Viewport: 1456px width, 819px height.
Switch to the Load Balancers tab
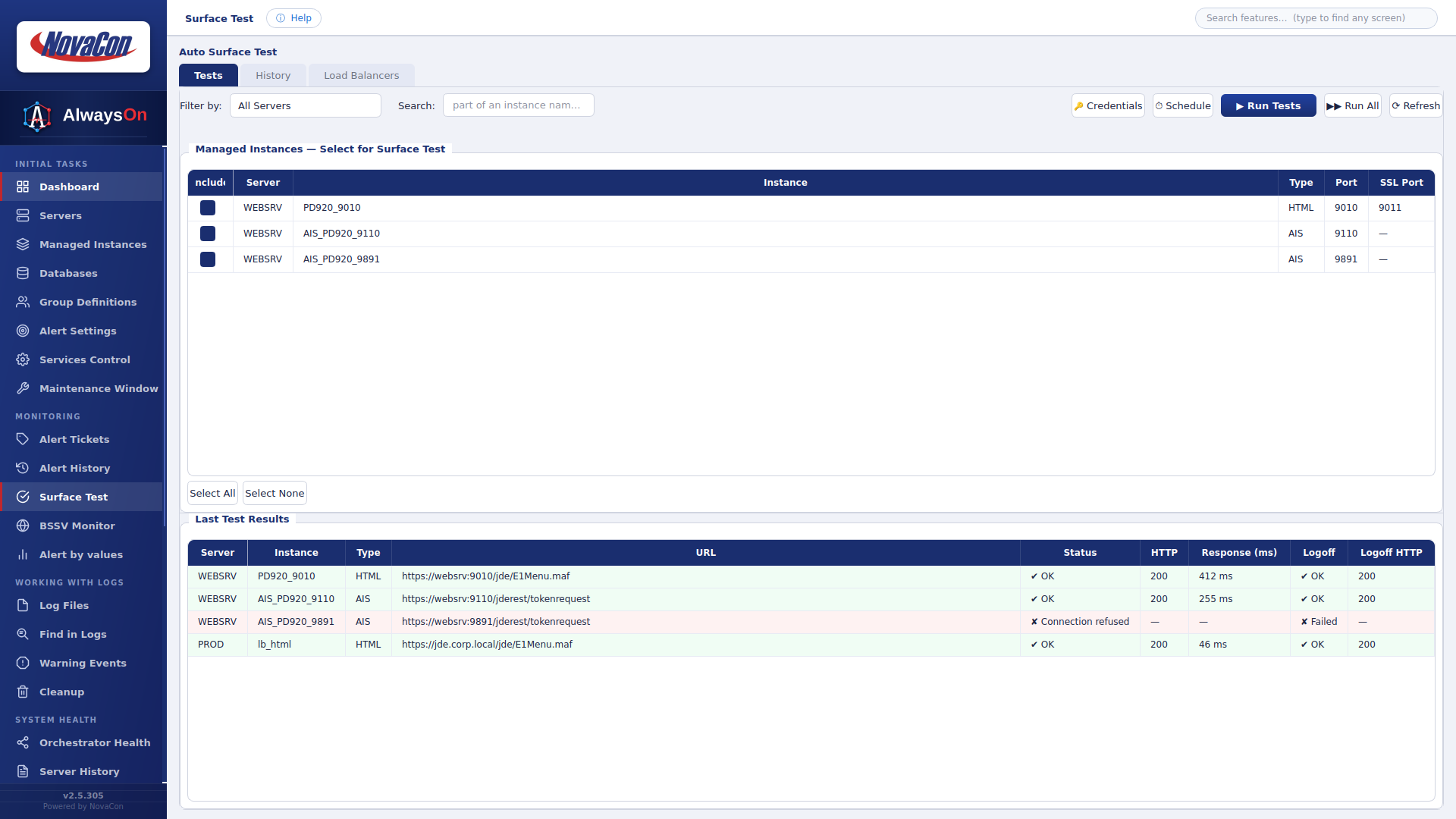362,75
